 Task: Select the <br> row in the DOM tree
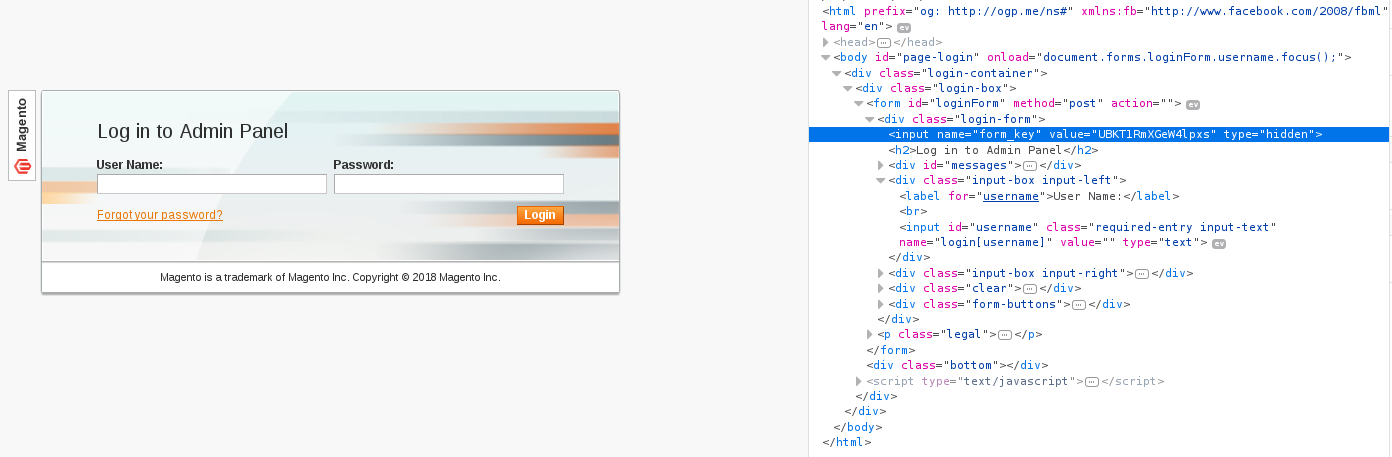tap(912, 211)
